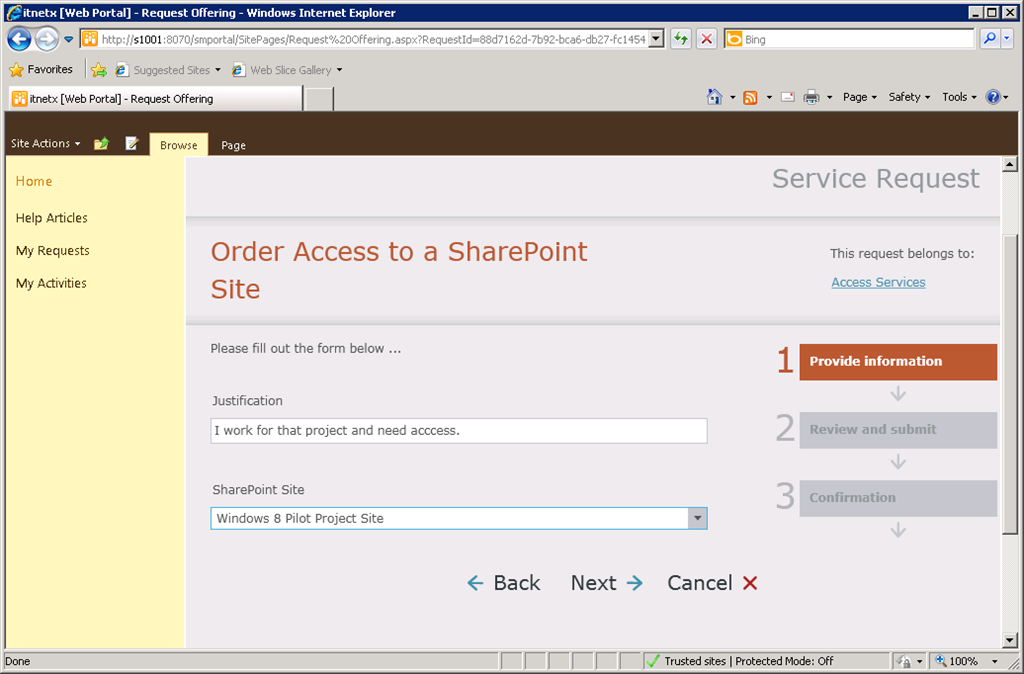Click the Refresh page icon
Image resolution: width=1024 pixels, height=674 pixels.
(681, 39)
